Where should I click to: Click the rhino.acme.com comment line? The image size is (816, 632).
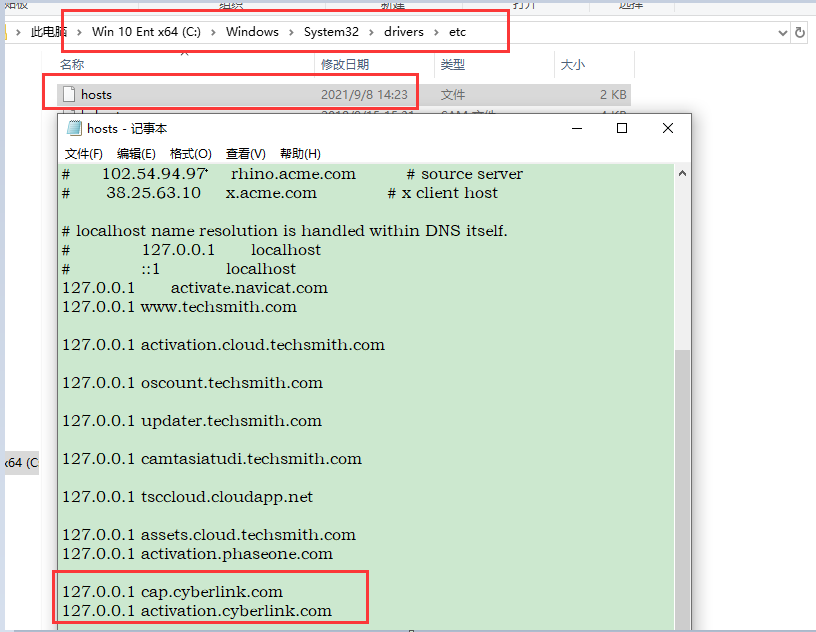click(x=292, y=173)
